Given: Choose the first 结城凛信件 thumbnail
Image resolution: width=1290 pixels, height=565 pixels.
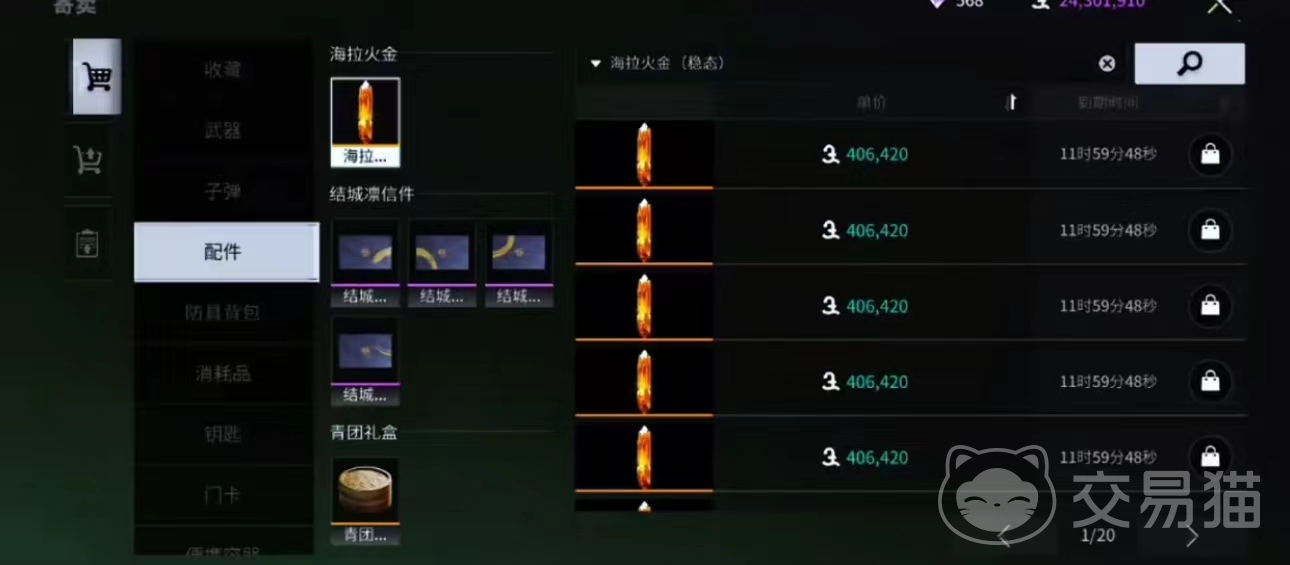Looking at the screenshot, I should [x=365, y=264].
